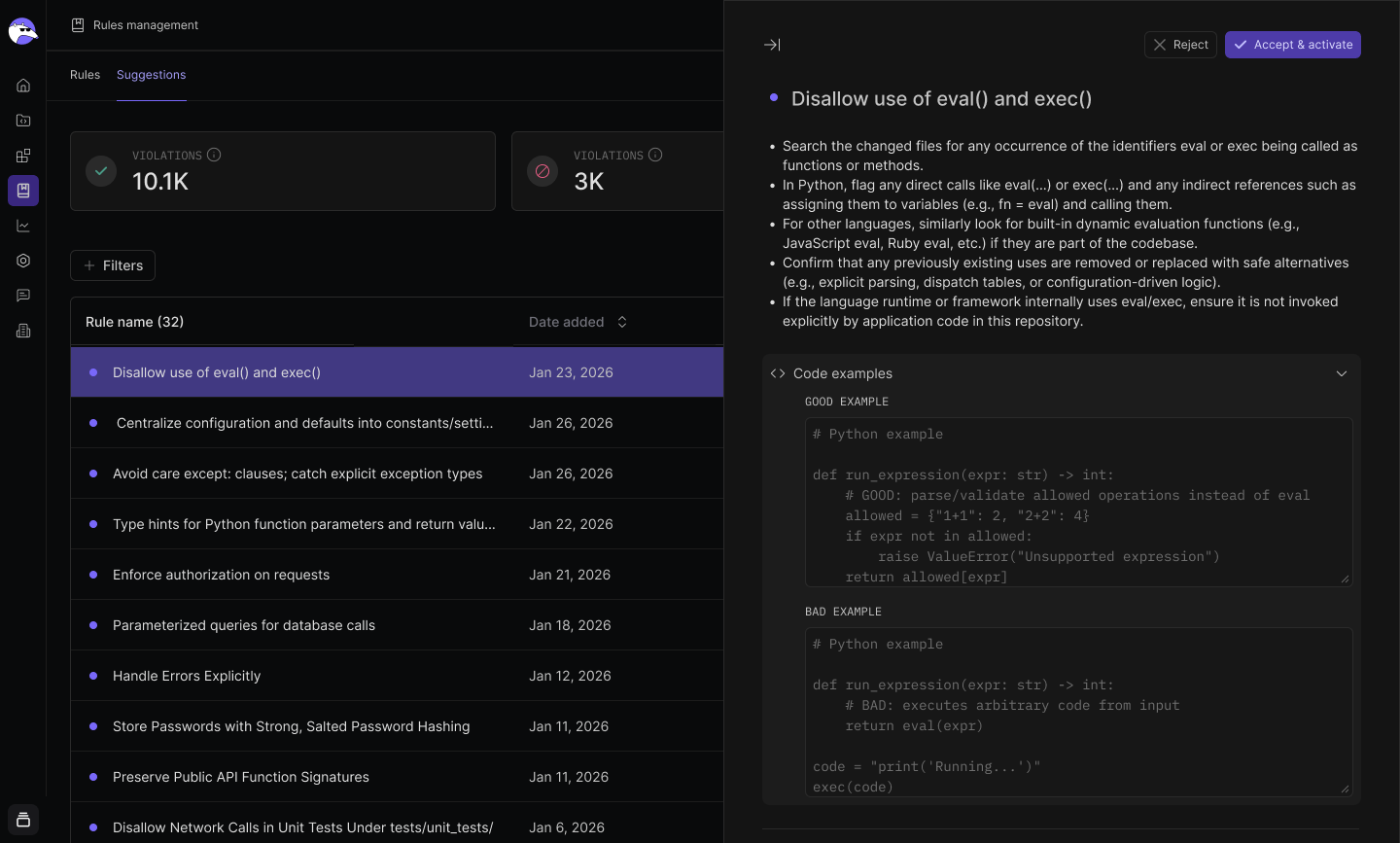Open the Filters menu
The width and height of the screenshot is (1400, 843).
(x=113, y=265)
